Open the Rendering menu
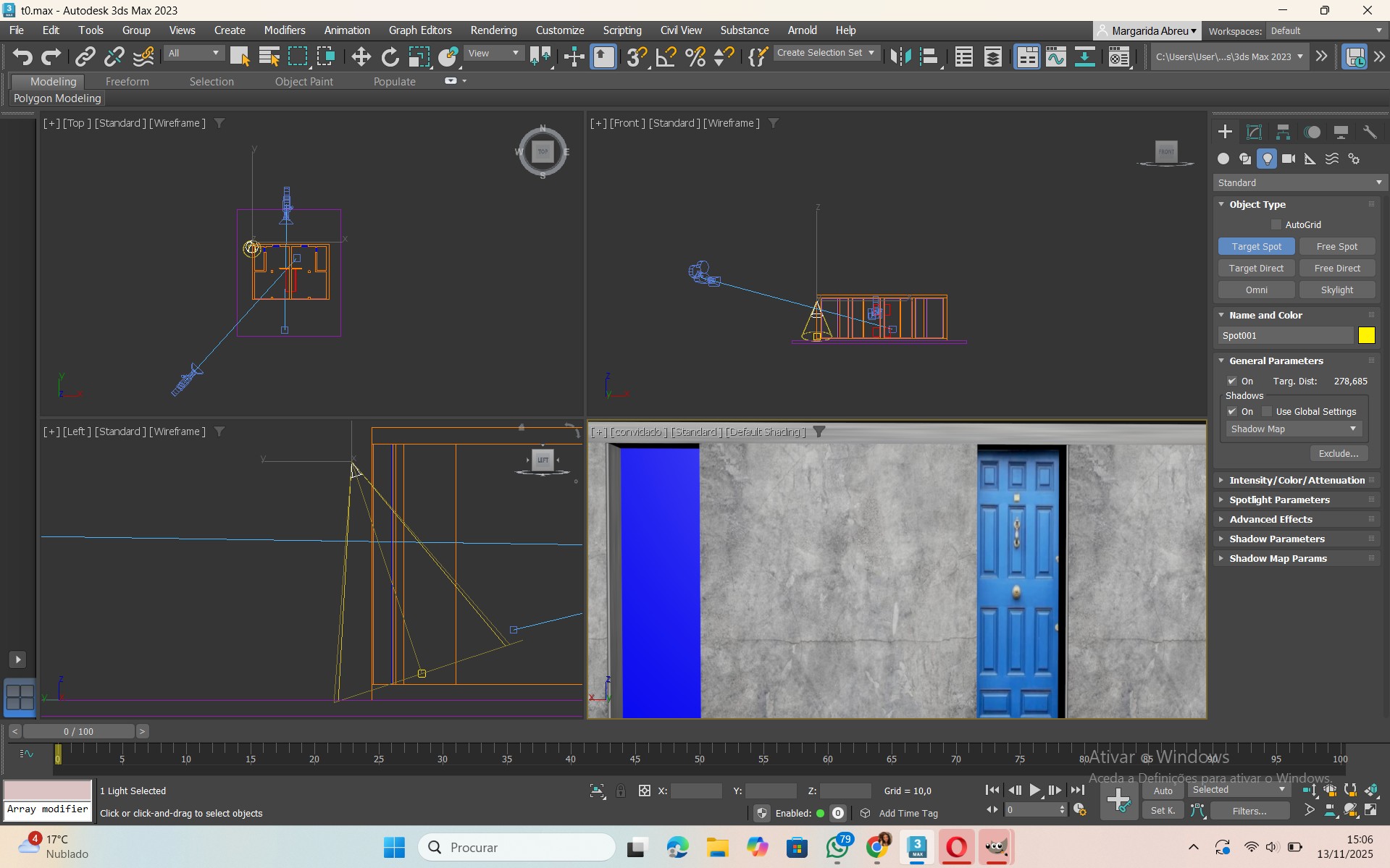 493,30
